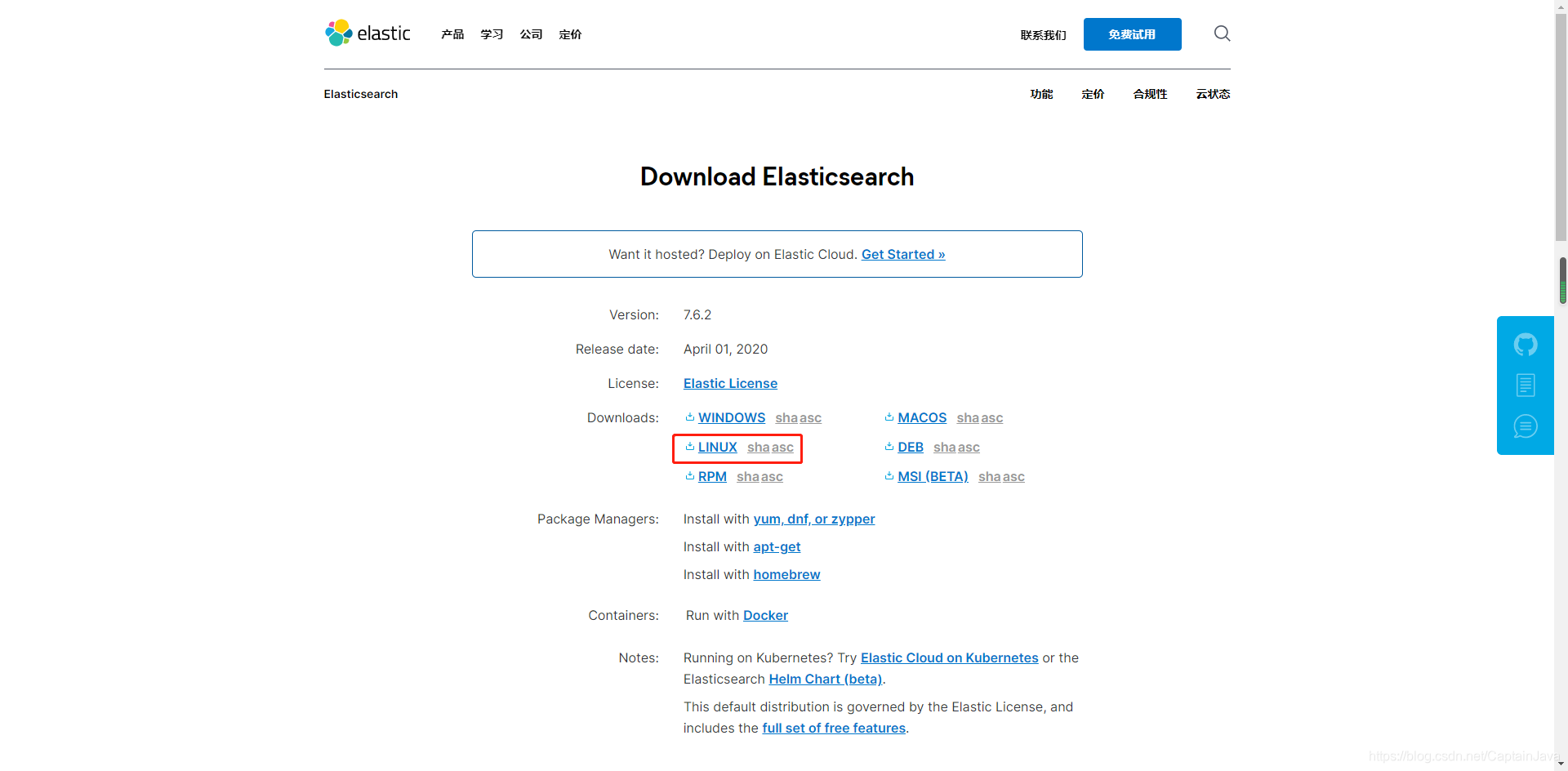Open the Elastic License link
Image resolution: width=1568 pixels, height=771 pixels.
tap(730, 383)
